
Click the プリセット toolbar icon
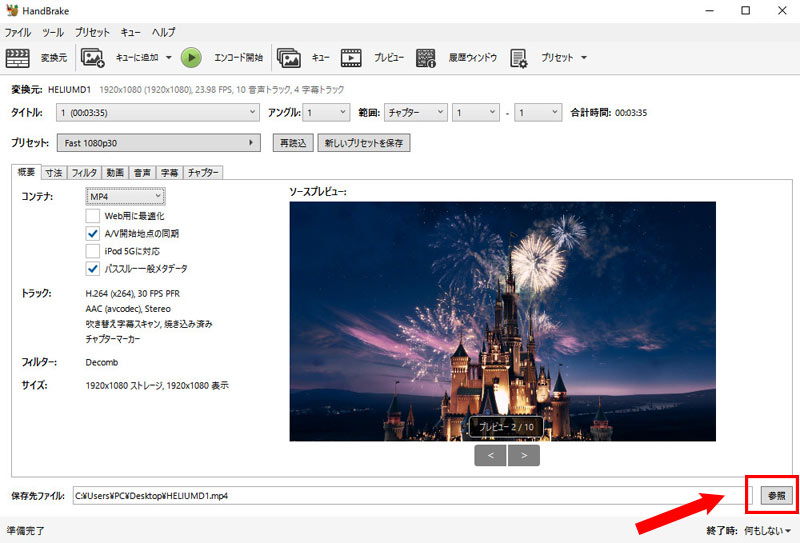point(519,58)
